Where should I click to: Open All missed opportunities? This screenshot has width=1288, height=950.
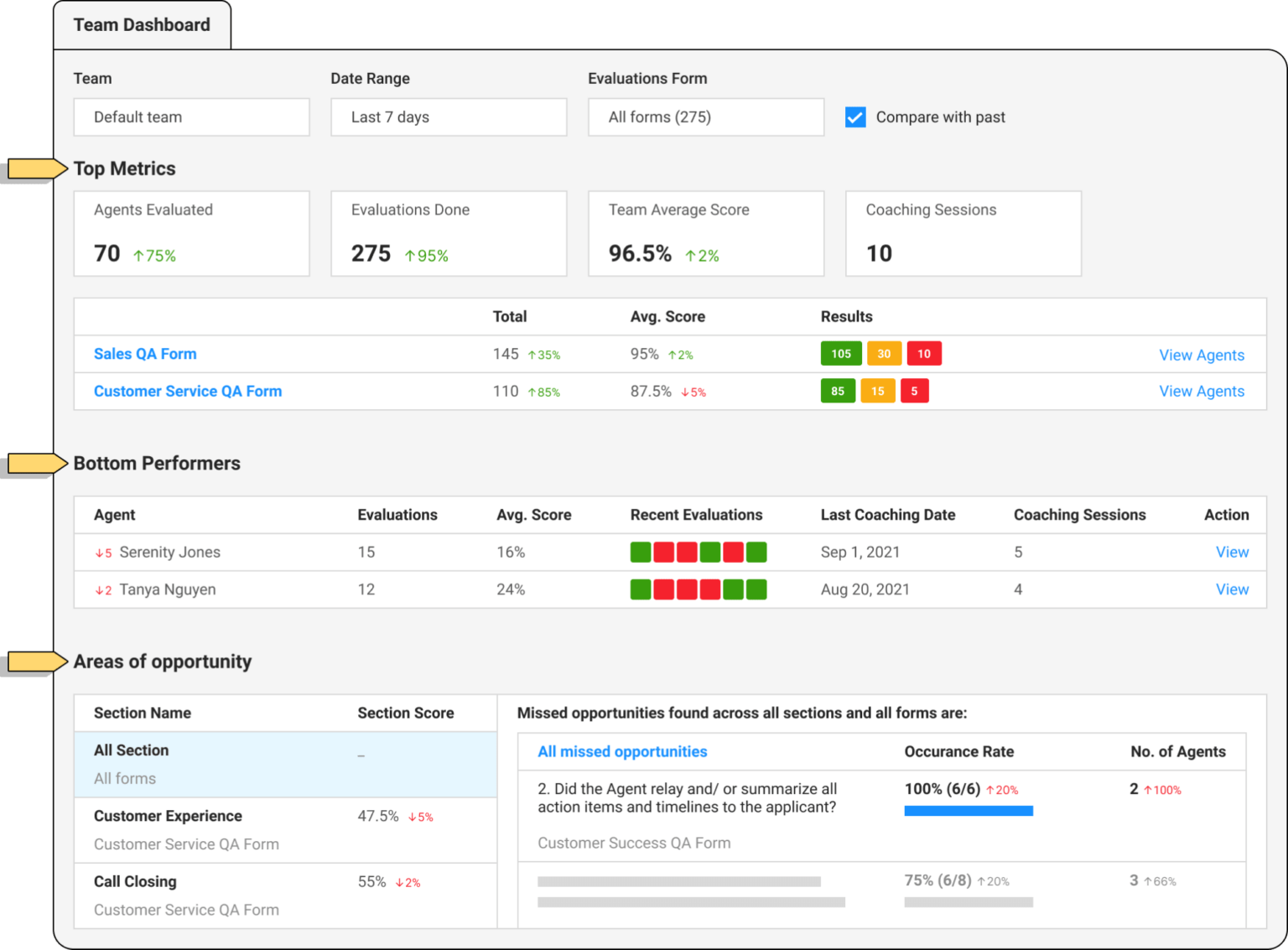tap(622, 751)
